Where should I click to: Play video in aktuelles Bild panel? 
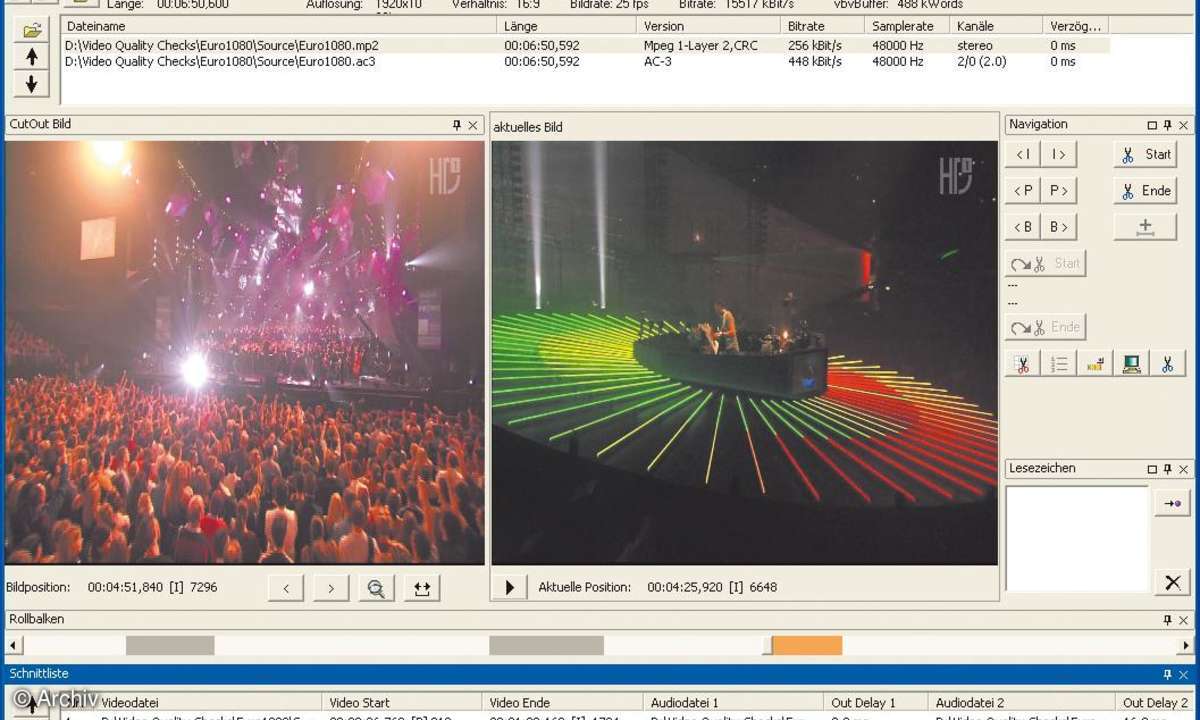(x=509, y=587)
